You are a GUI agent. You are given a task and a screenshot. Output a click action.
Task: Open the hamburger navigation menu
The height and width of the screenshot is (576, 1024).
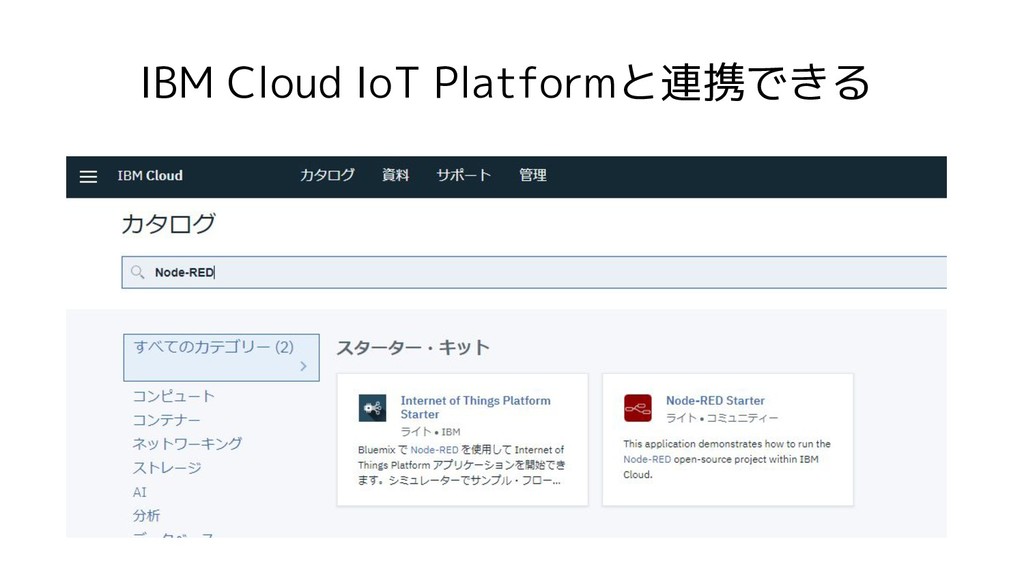pos(88,176)
